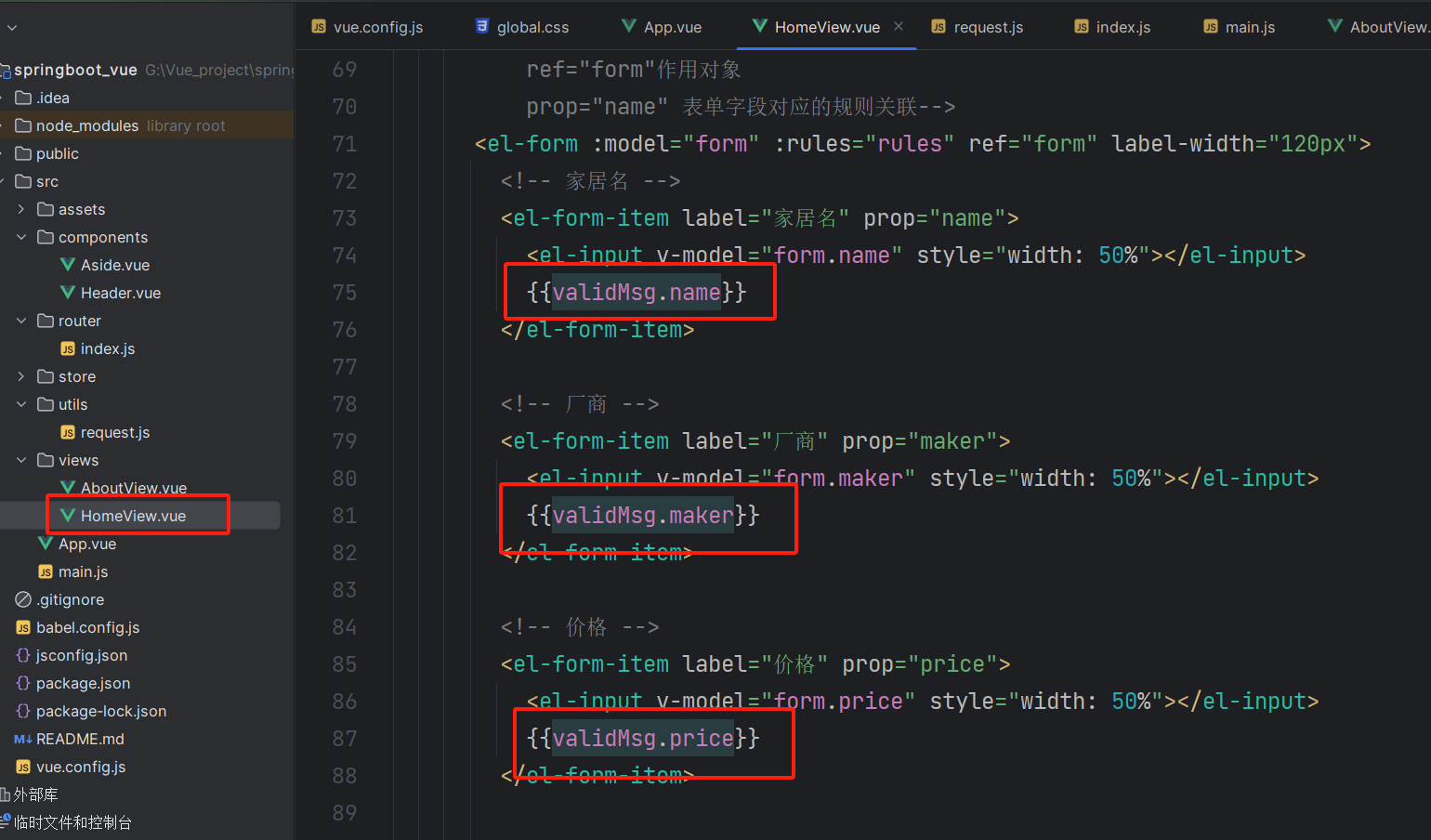Image resolution: width=1431 pixels, height=840 pixels.
Task: Click the Vue icon on AboutView tab
Action: [x=1335, y=26]
